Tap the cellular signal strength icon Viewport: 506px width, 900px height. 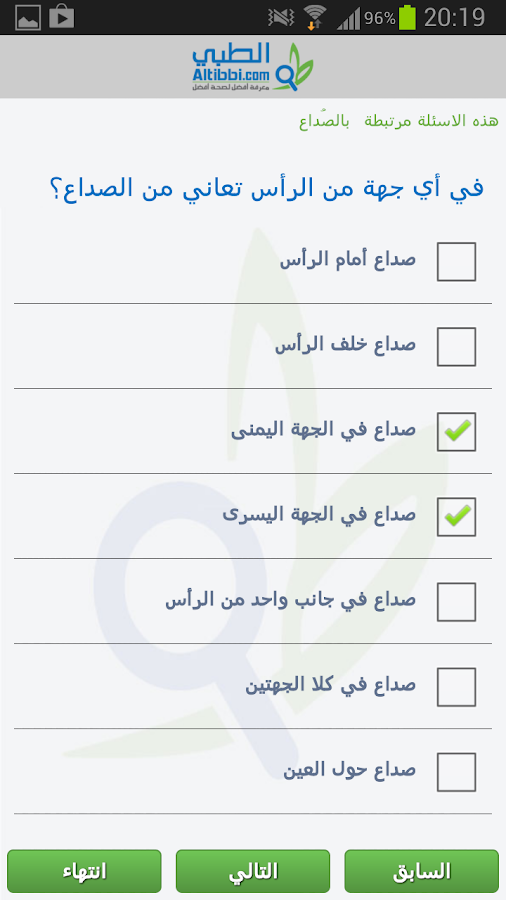point(348,19)
